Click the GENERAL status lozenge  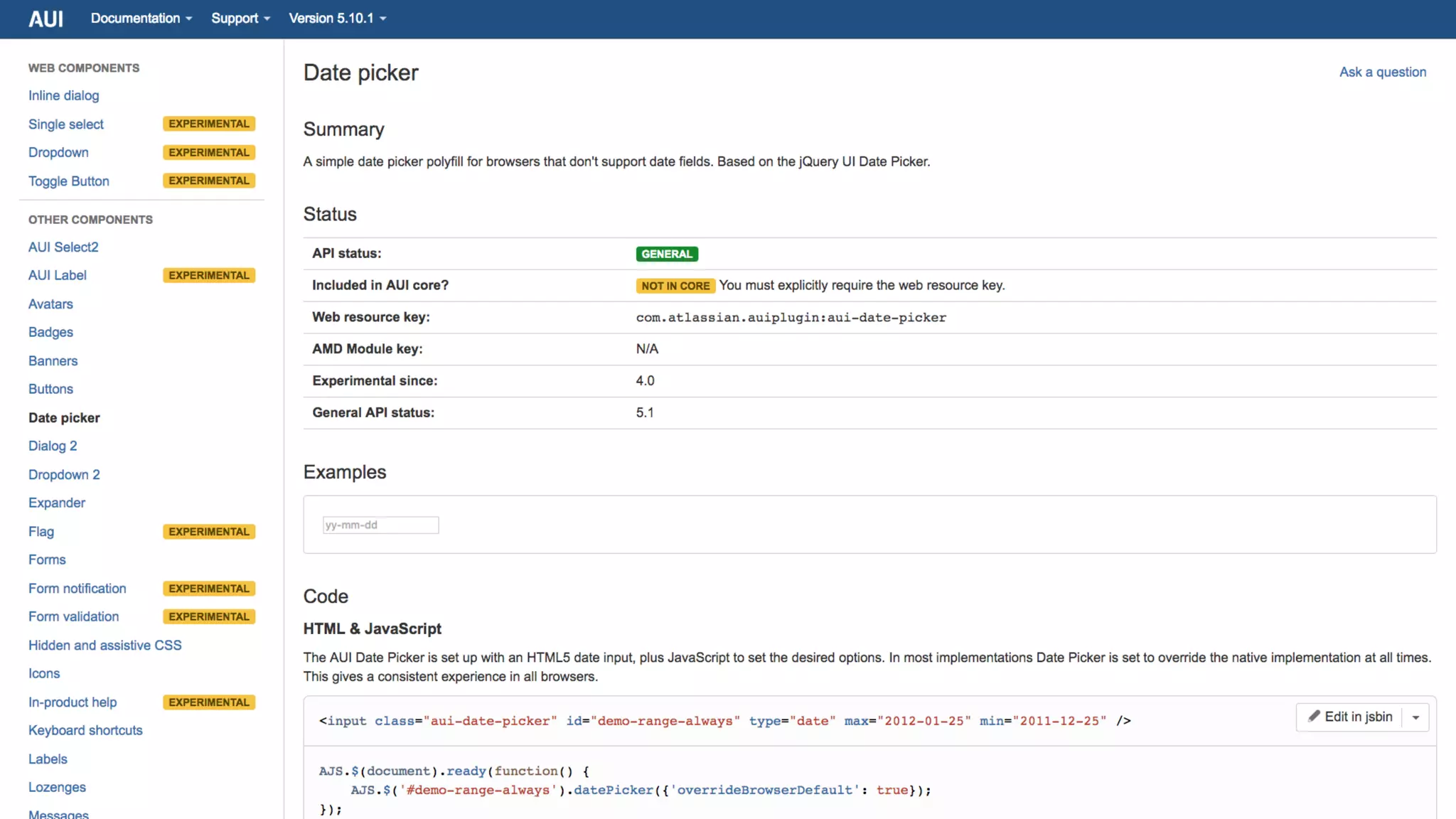pos(666,254)
